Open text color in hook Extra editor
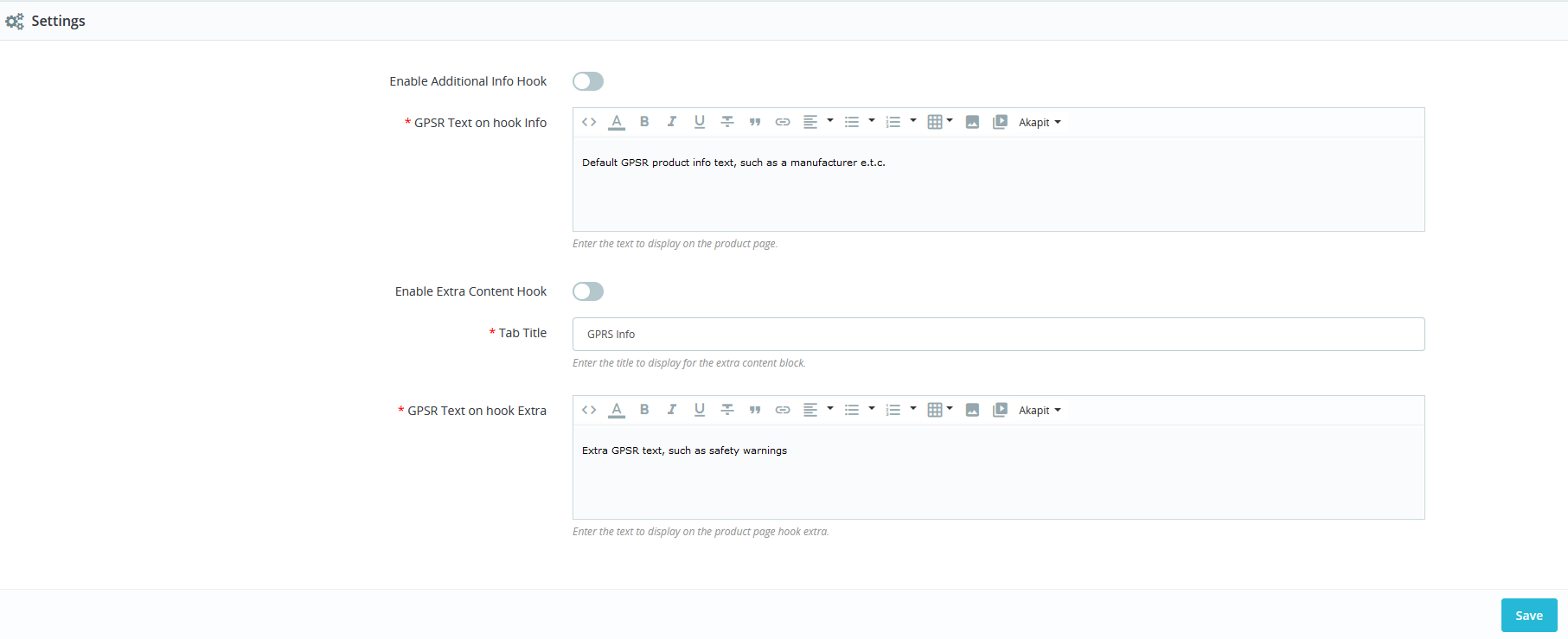The width and height of the screenshot is (1568, 639). point(617,410)
